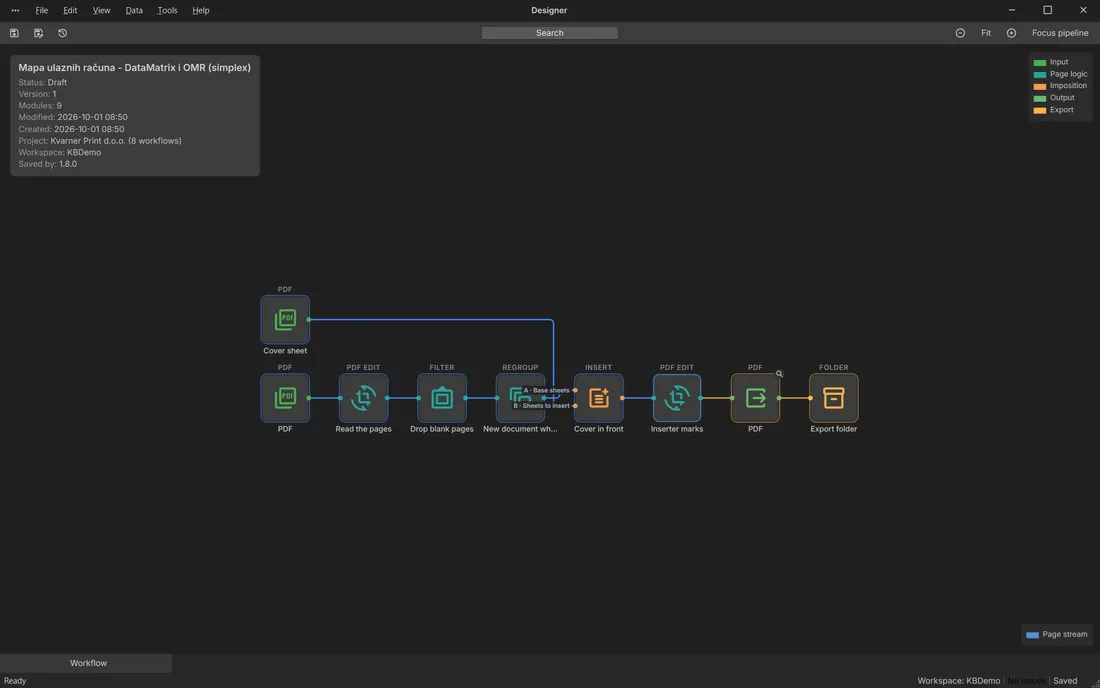Screen dimensions: 1100x688
Task: Click the Saved indicator in the status bar
Action: pyautogui.click(x=1065, y=680)
